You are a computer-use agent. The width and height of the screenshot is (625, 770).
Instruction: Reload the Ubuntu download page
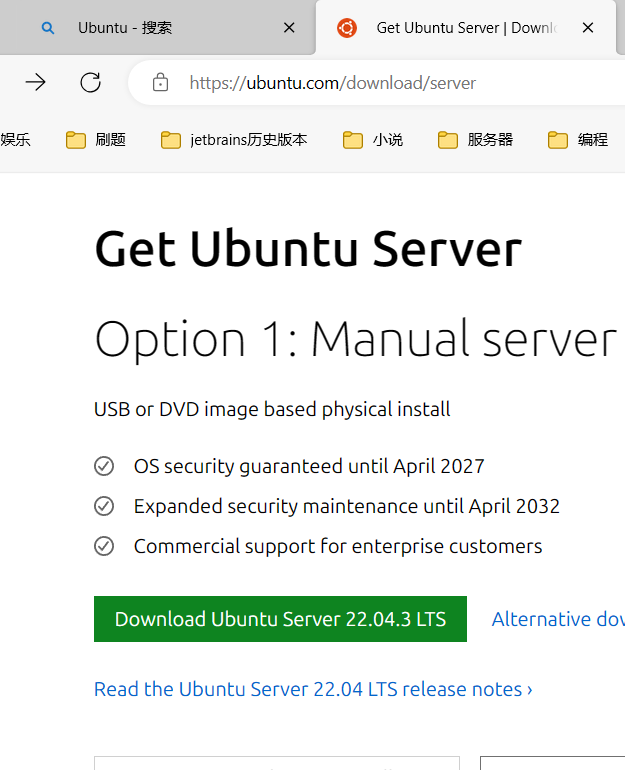click(x=91, y=83)
